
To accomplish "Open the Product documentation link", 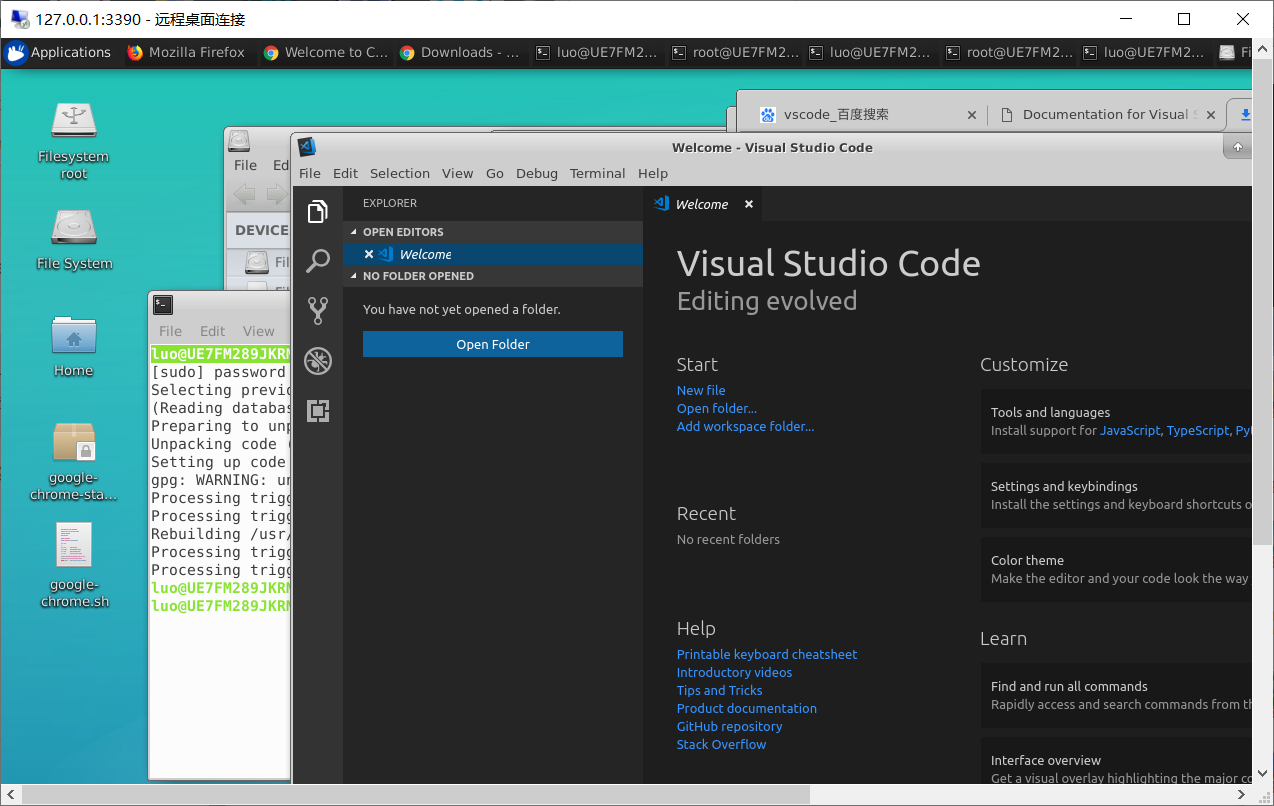I will click(x=747, y=708).
